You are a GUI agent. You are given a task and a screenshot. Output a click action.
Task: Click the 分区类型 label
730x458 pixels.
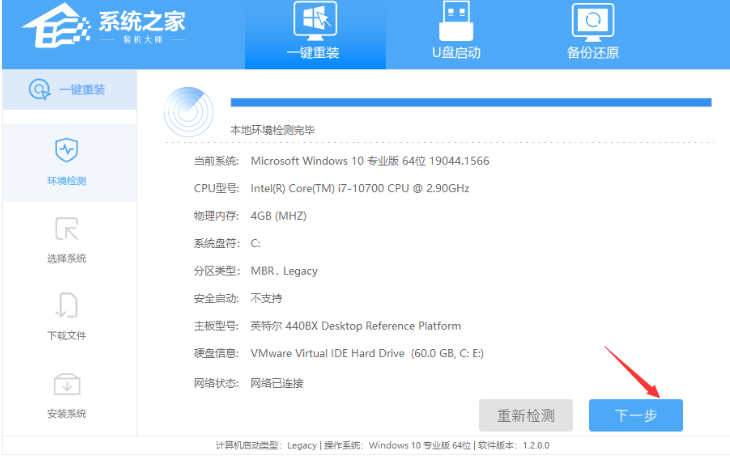click(216, 271)
